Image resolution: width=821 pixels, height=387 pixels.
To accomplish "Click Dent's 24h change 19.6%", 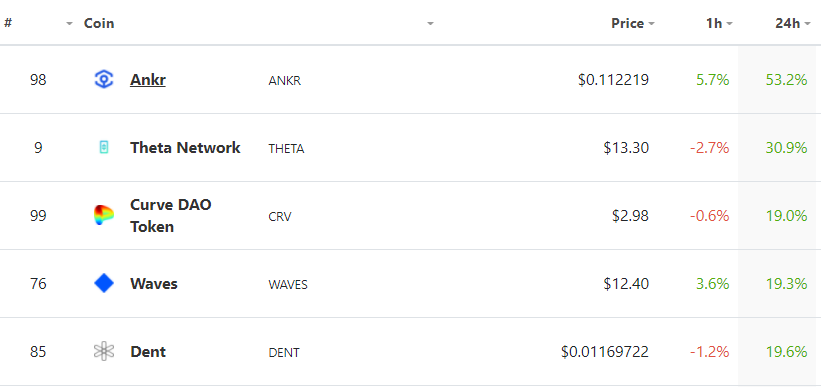I will coord(787,351).
